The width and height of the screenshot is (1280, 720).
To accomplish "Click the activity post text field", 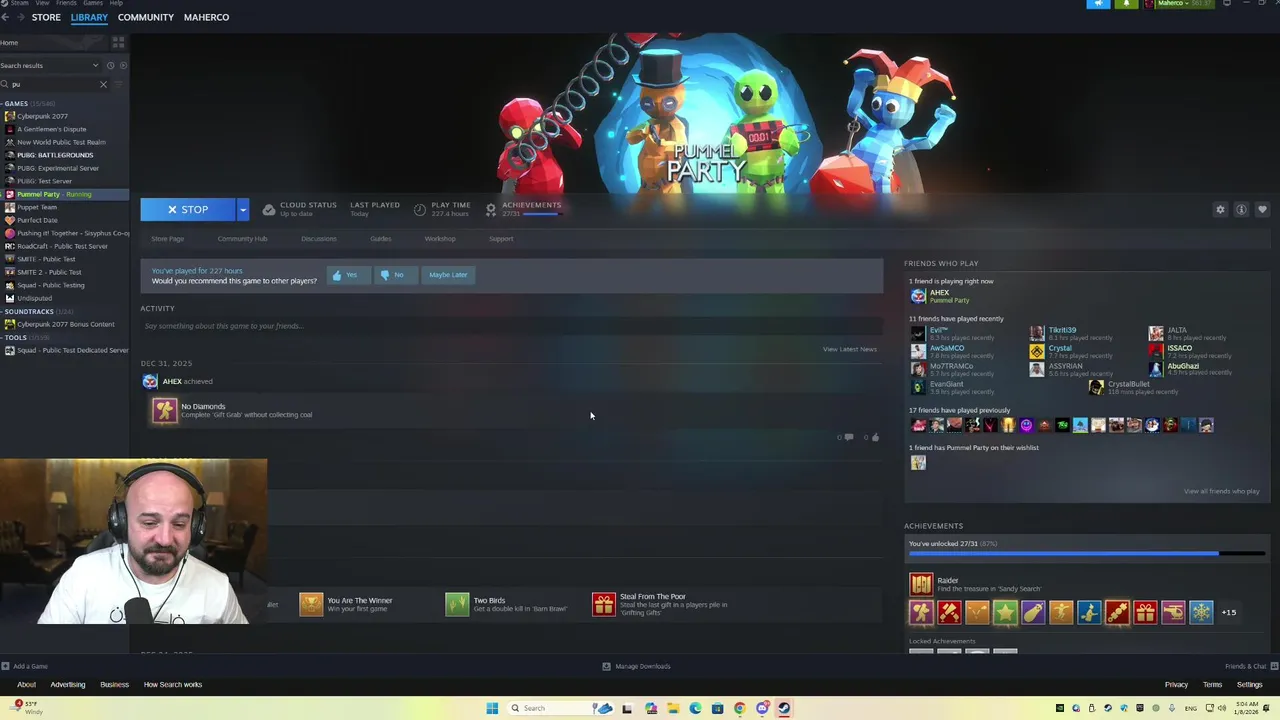I will coord(510,326).
